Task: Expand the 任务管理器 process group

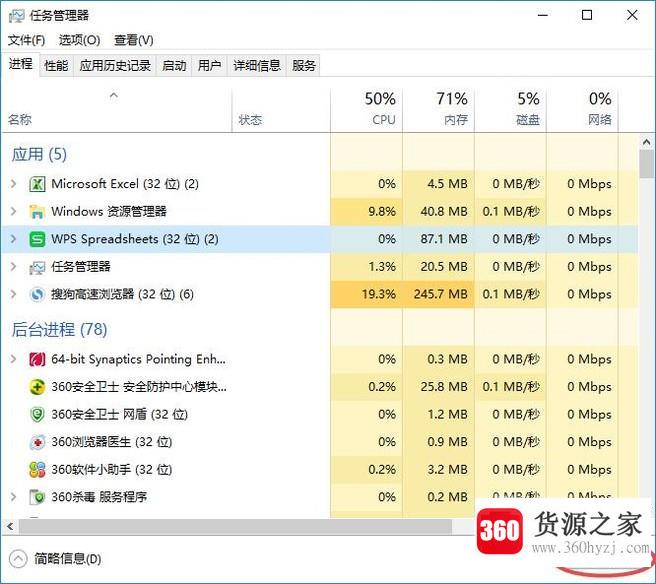Action: 13,267
